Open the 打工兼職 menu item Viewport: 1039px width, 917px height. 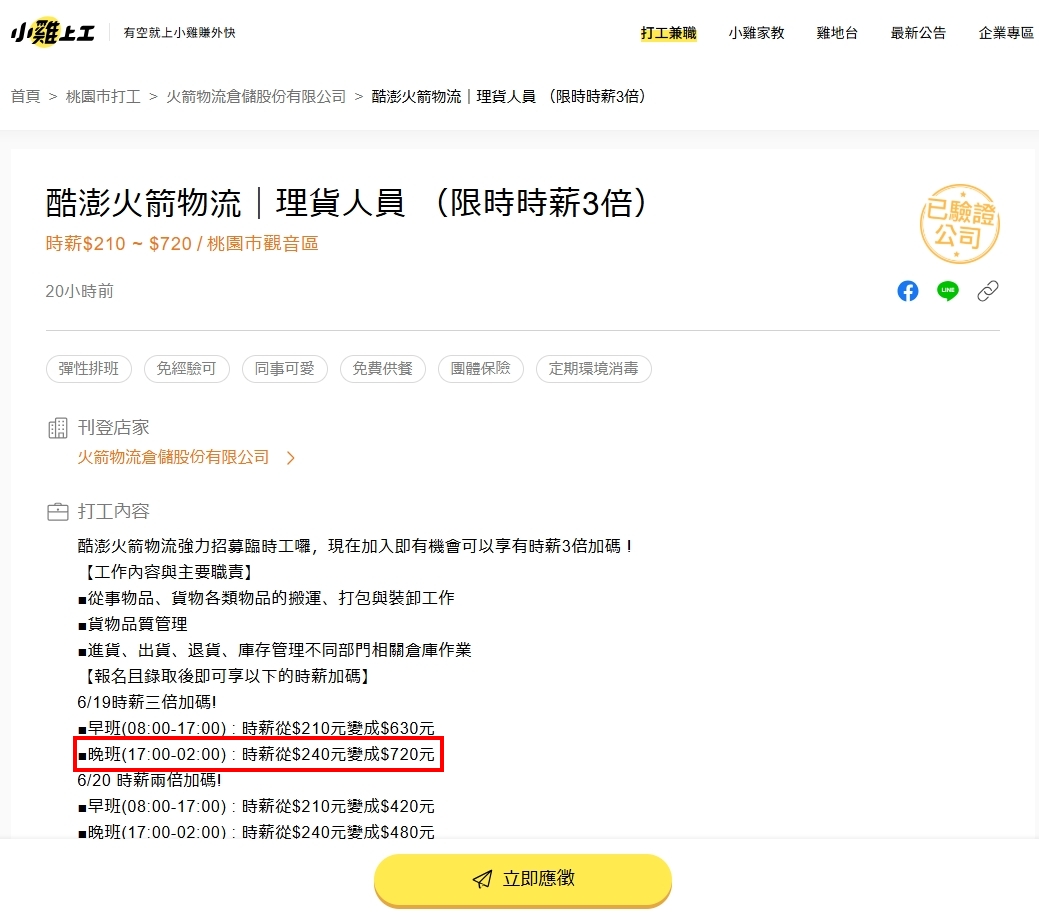(x=669, y=33)
